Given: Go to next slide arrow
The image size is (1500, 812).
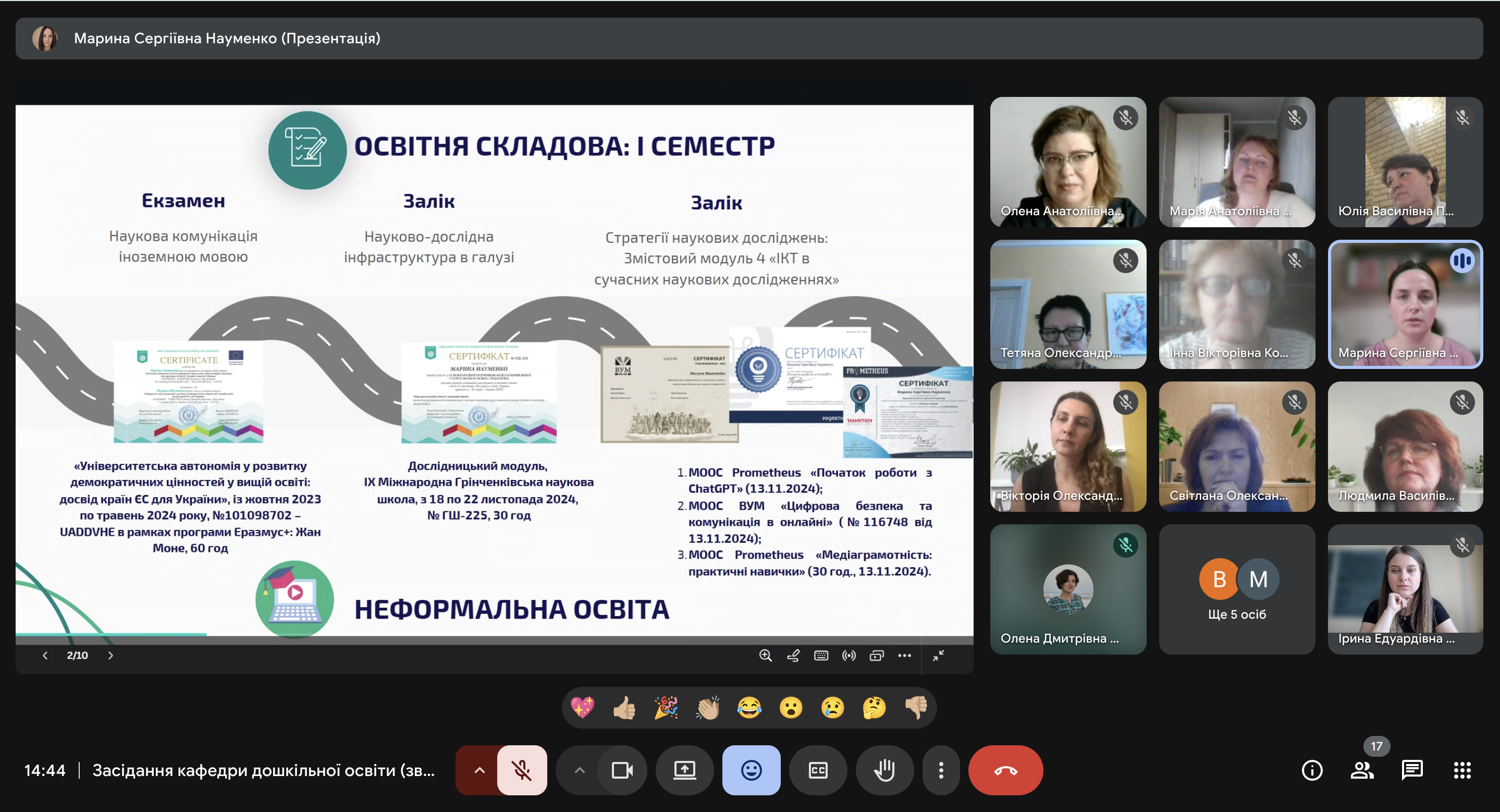Looking at the screenshot, I should [x=110, y=656].
